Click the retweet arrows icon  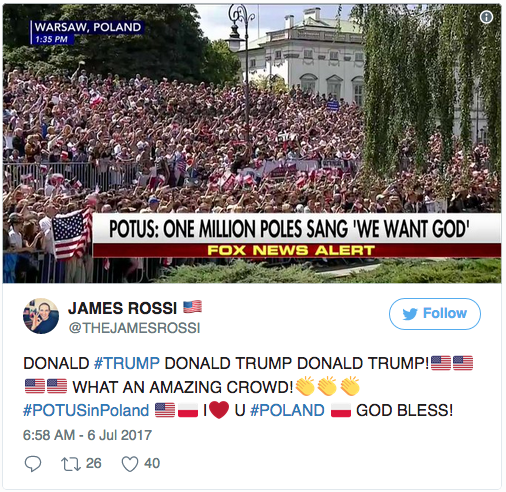point(71,464)
